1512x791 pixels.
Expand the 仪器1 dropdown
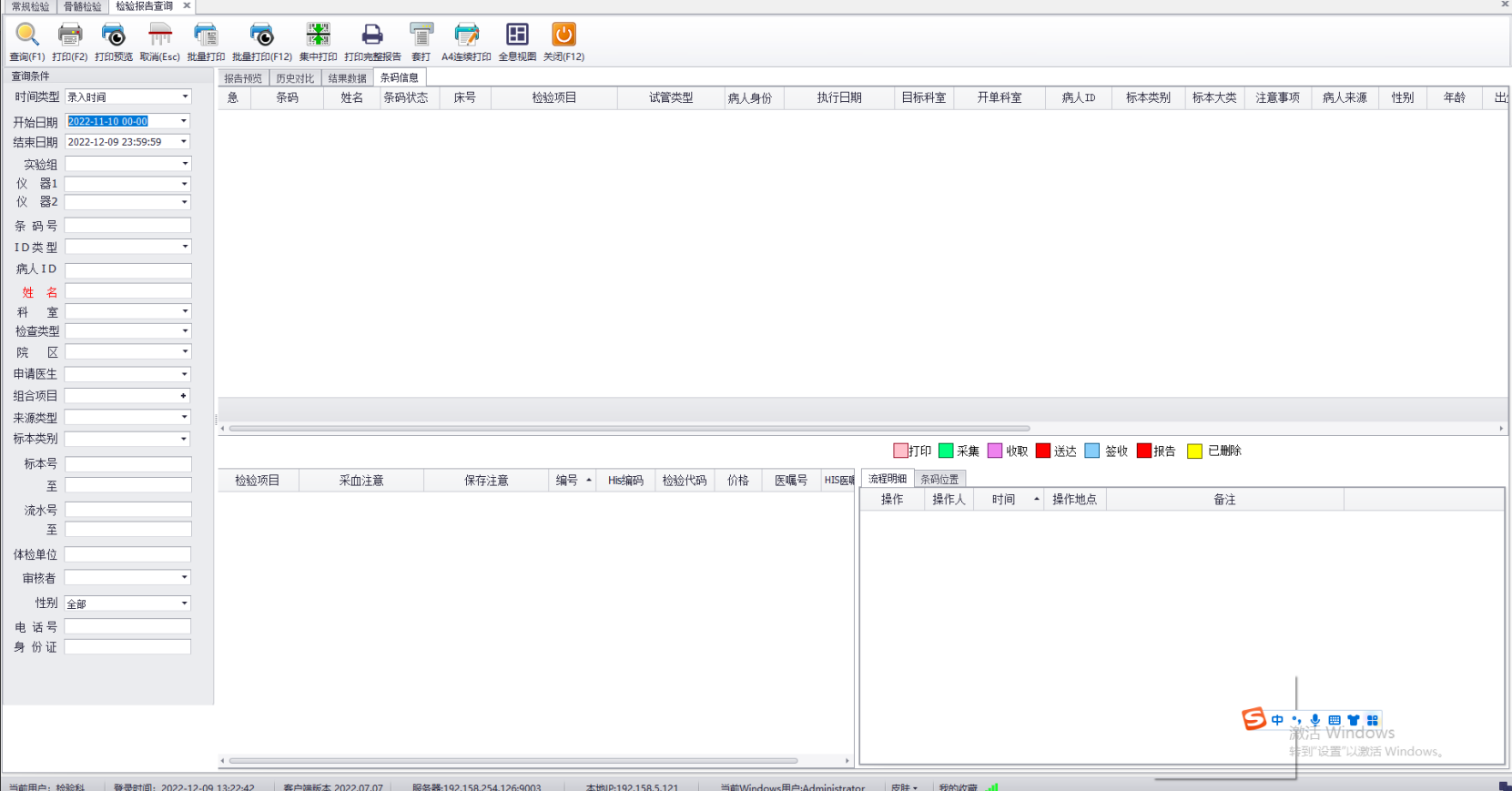coord(185,184)
